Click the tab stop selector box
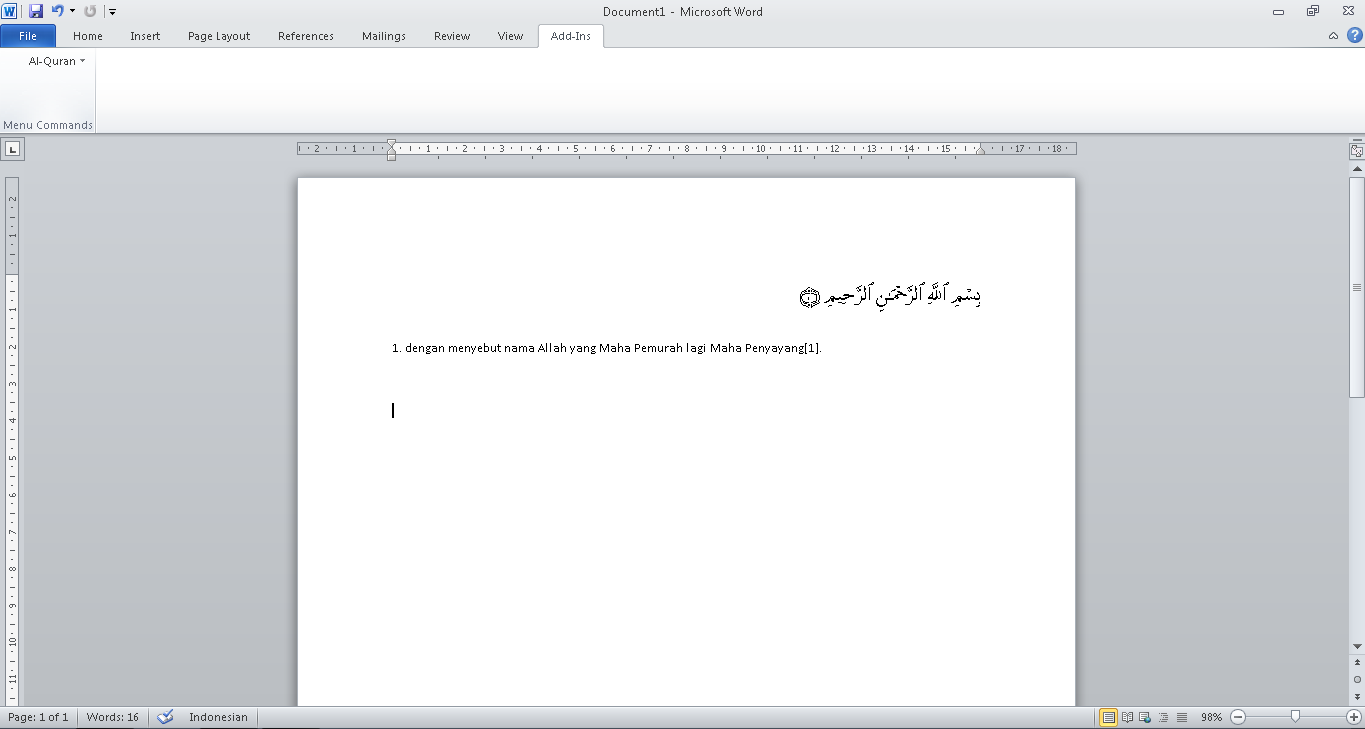The image size is (1365, 729). coord(13,149)
